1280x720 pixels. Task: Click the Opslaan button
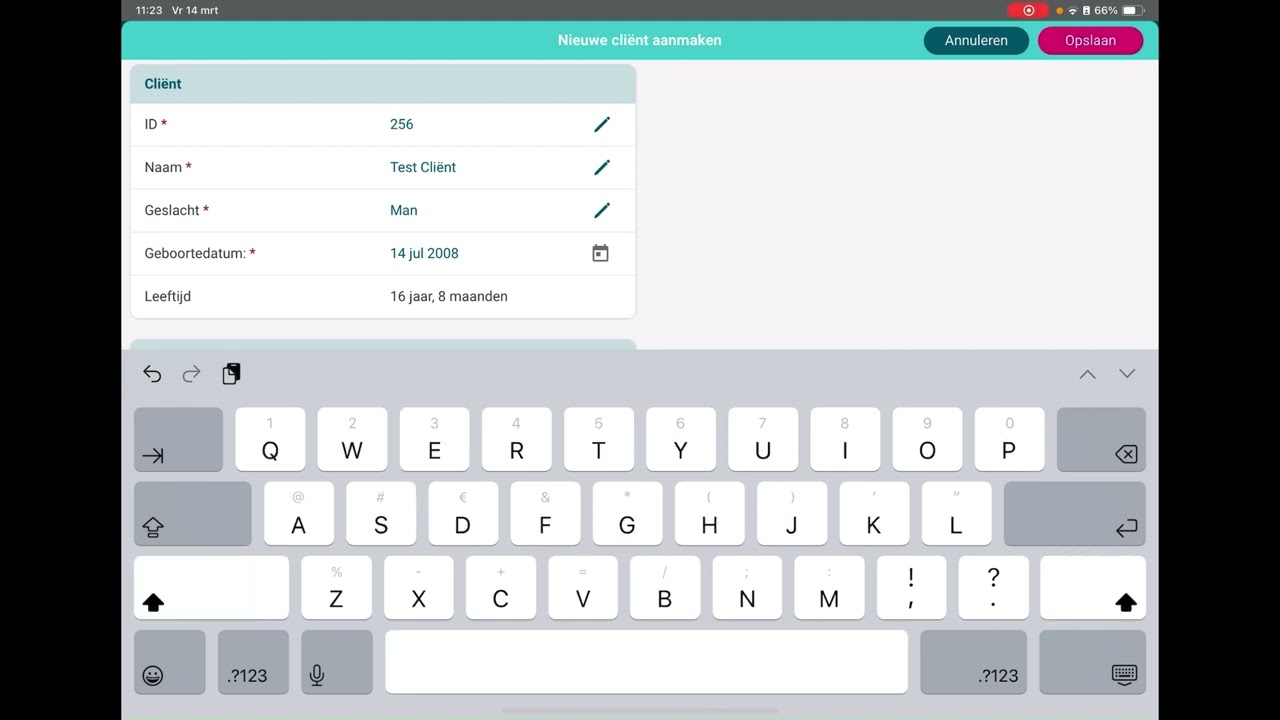tap(1090, 41)
